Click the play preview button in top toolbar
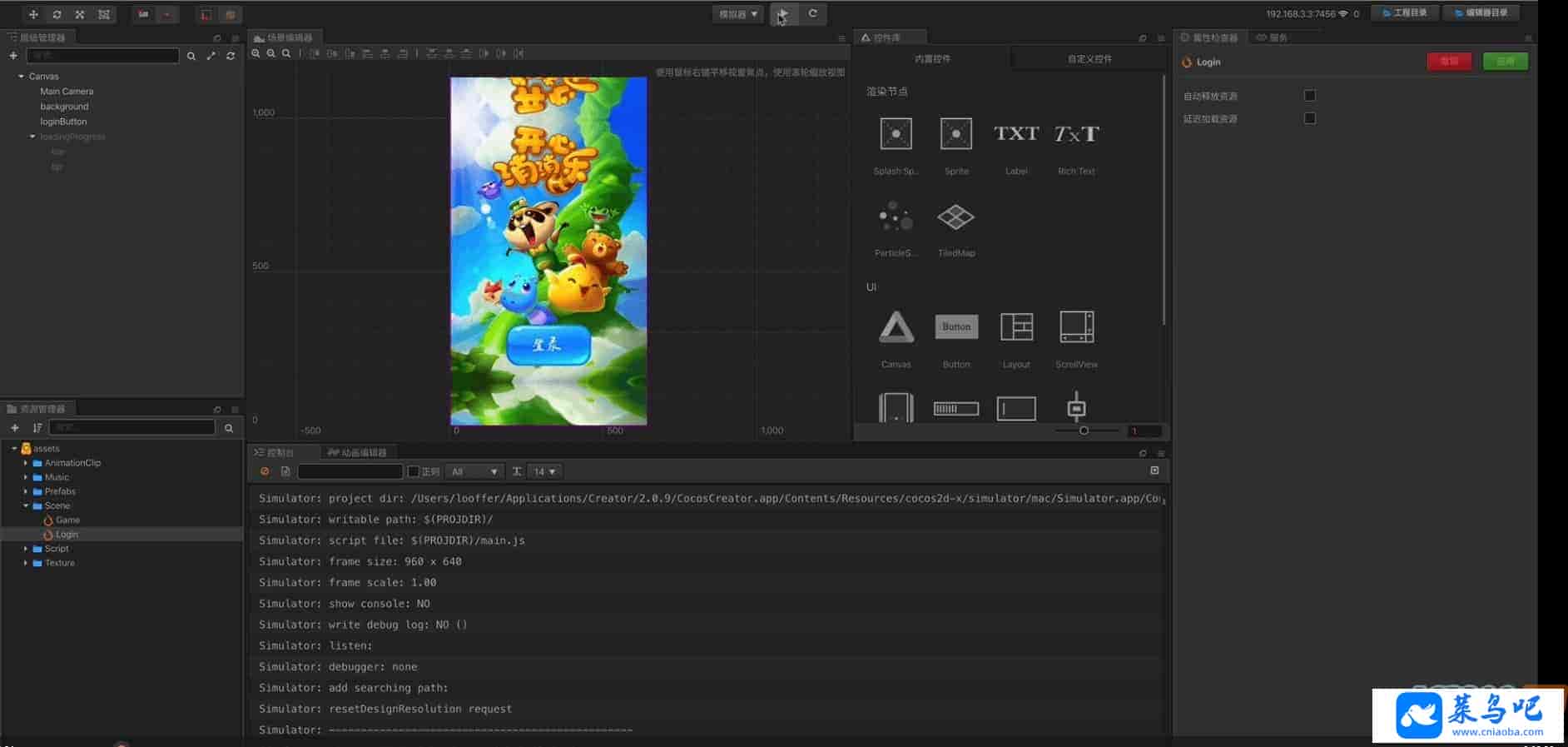 (x=783, y=14)
